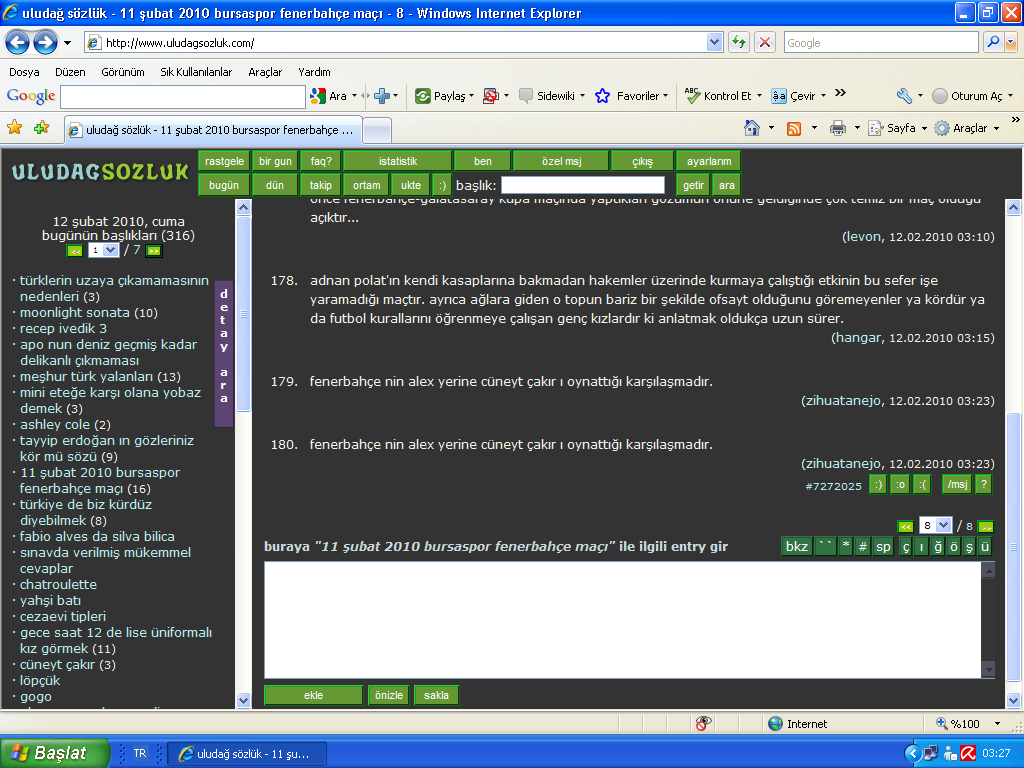
Task: Click the entry text area
Action: (x=623, y=620)
